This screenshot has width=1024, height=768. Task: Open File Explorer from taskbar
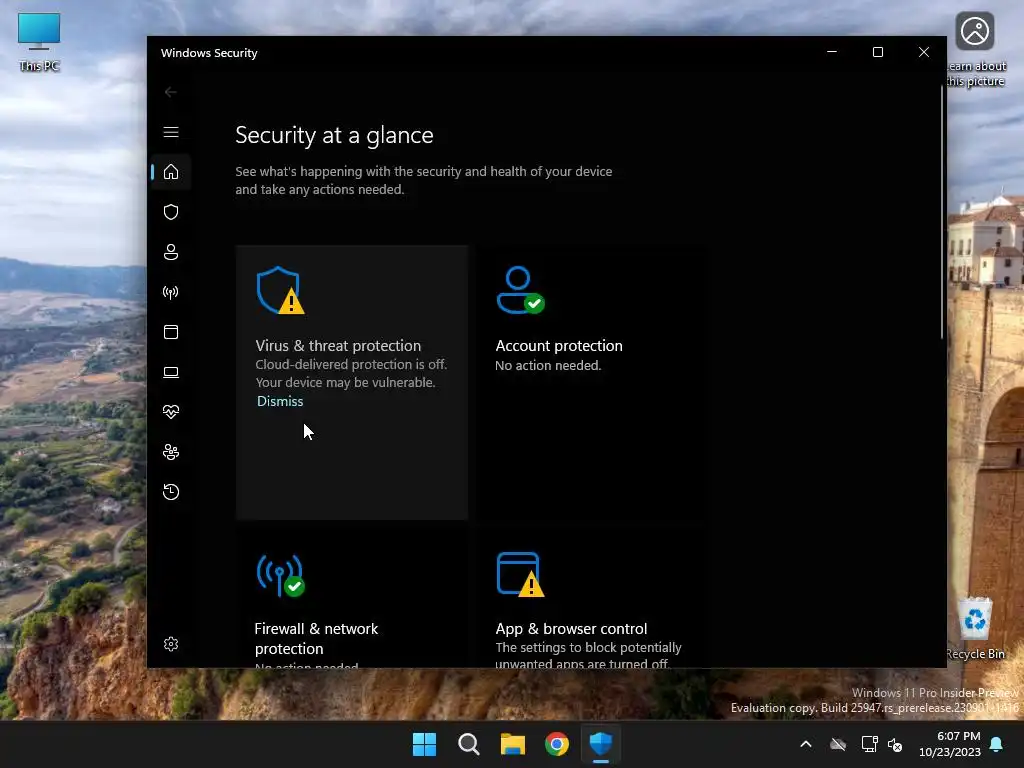513,744
